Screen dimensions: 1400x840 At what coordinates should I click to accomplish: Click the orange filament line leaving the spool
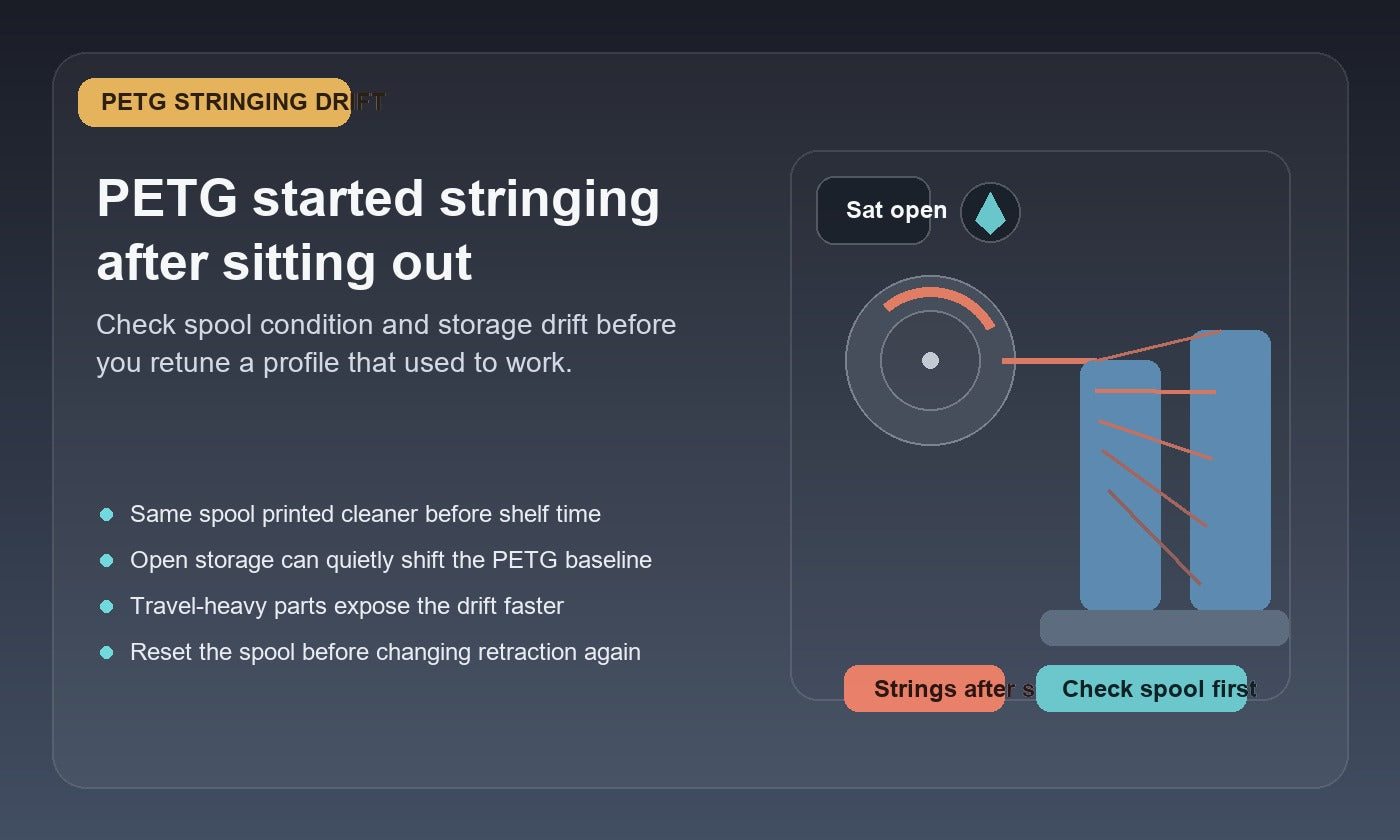[x=1050, y=360]
